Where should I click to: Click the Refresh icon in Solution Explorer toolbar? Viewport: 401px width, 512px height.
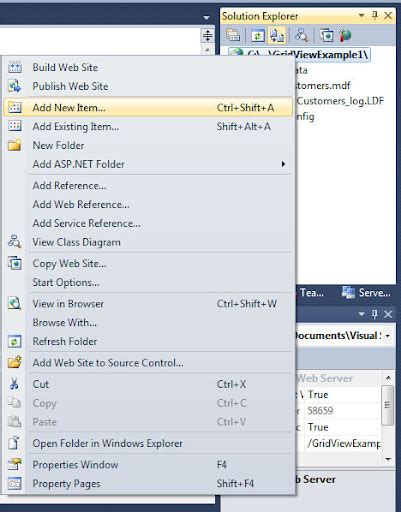pos(257,35)
